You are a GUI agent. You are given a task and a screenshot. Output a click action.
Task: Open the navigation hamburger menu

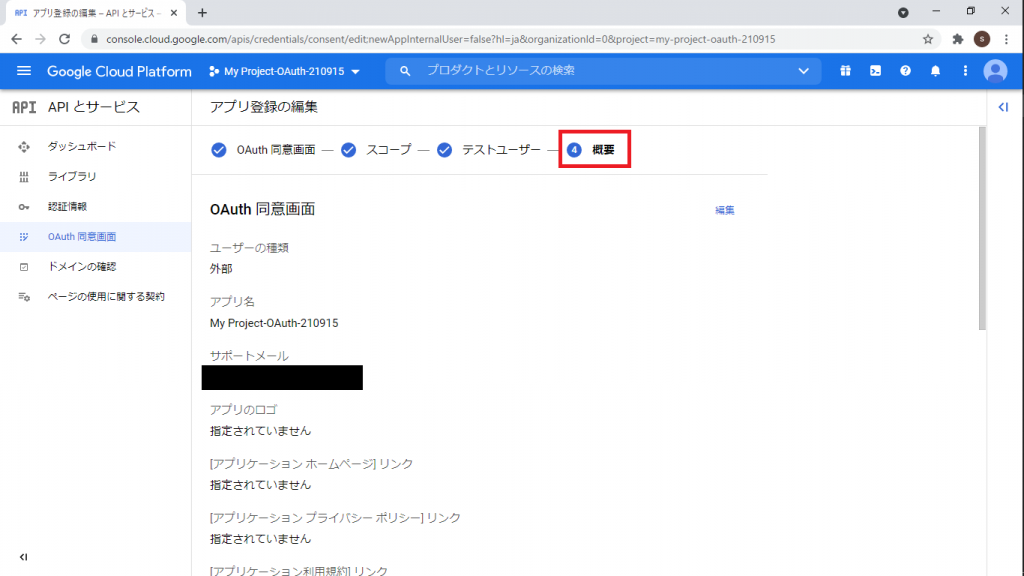point(24,71)
